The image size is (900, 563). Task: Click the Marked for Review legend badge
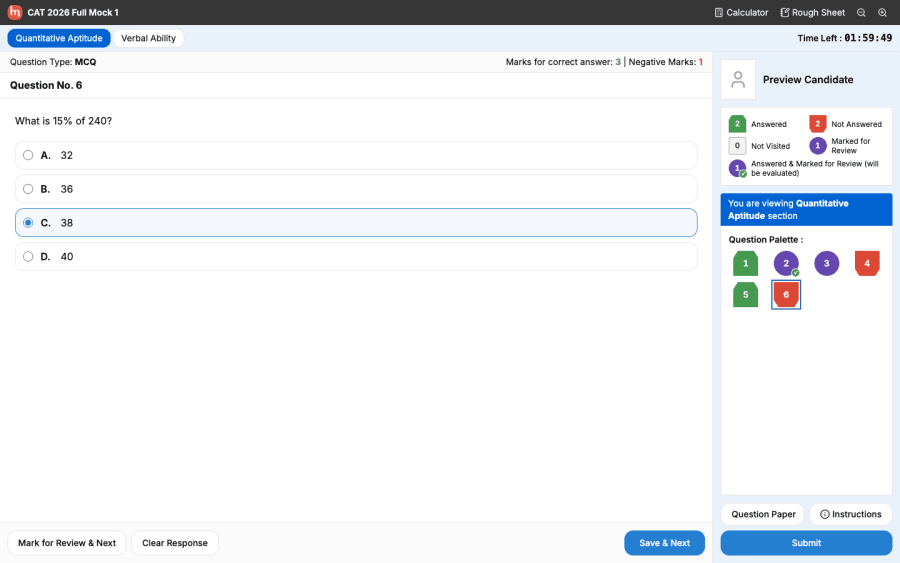(817, 146)
